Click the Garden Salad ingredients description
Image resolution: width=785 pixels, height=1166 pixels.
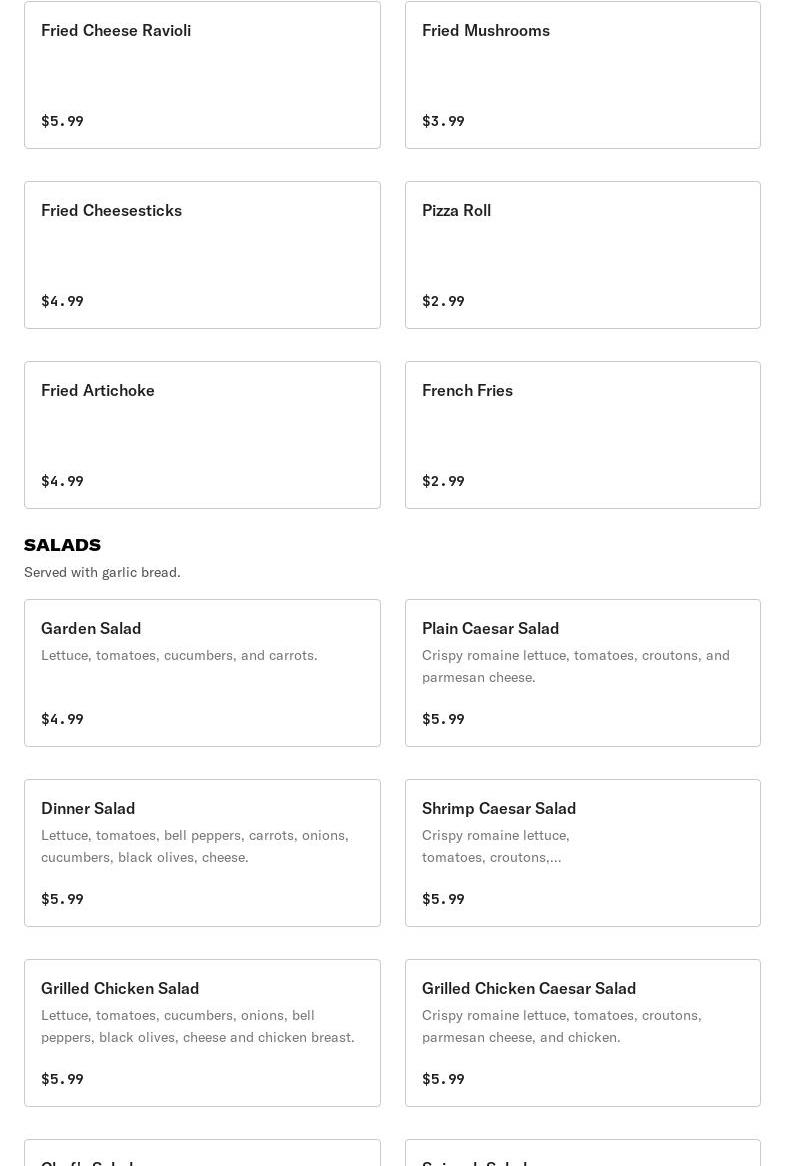[x=179, y=655]
